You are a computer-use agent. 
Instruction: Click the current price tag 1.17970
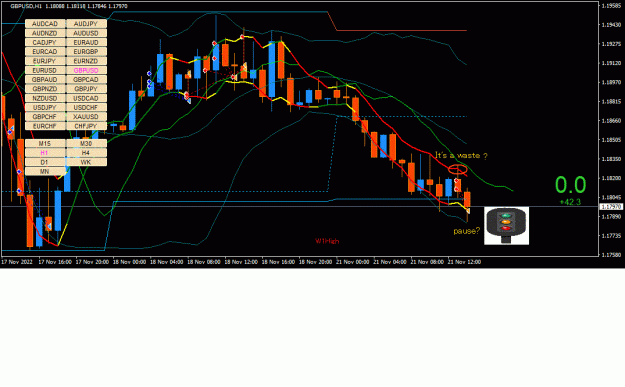tap(611, 207)
